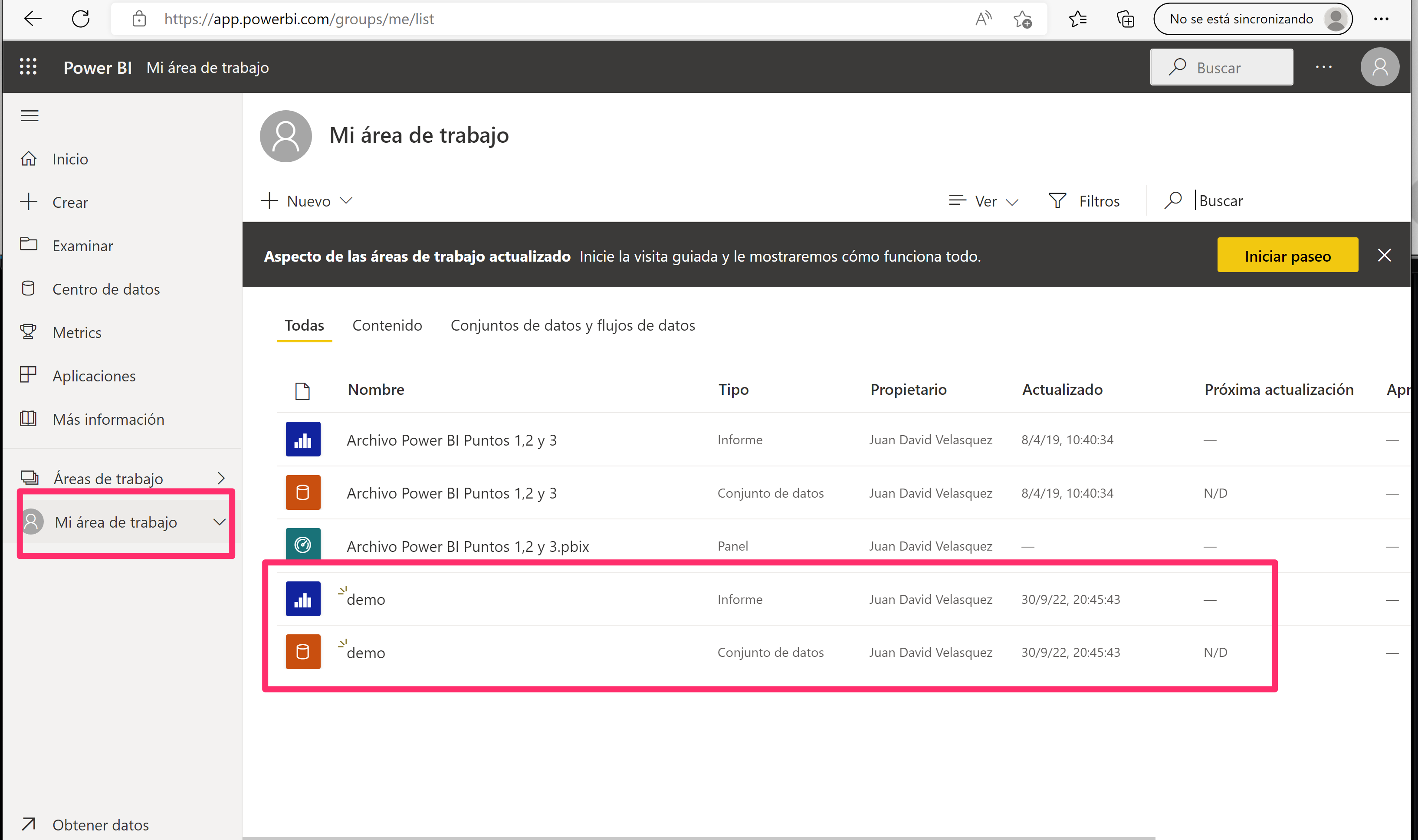This screenshot has width=1418, height=840.
Task: Focus the global Buscar box in header
Action: (1221, 67)
